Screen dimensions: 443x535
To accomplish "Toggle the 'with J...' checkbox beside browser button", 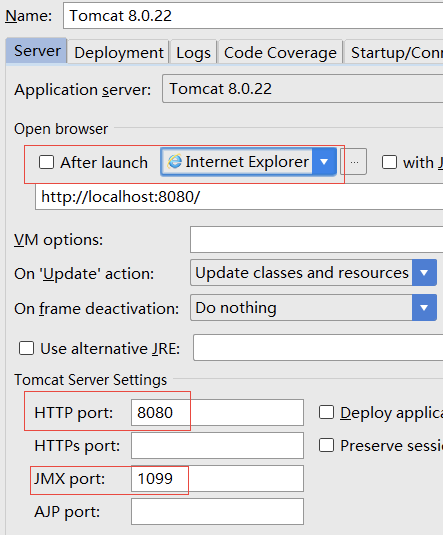I will tap(389, 162).
